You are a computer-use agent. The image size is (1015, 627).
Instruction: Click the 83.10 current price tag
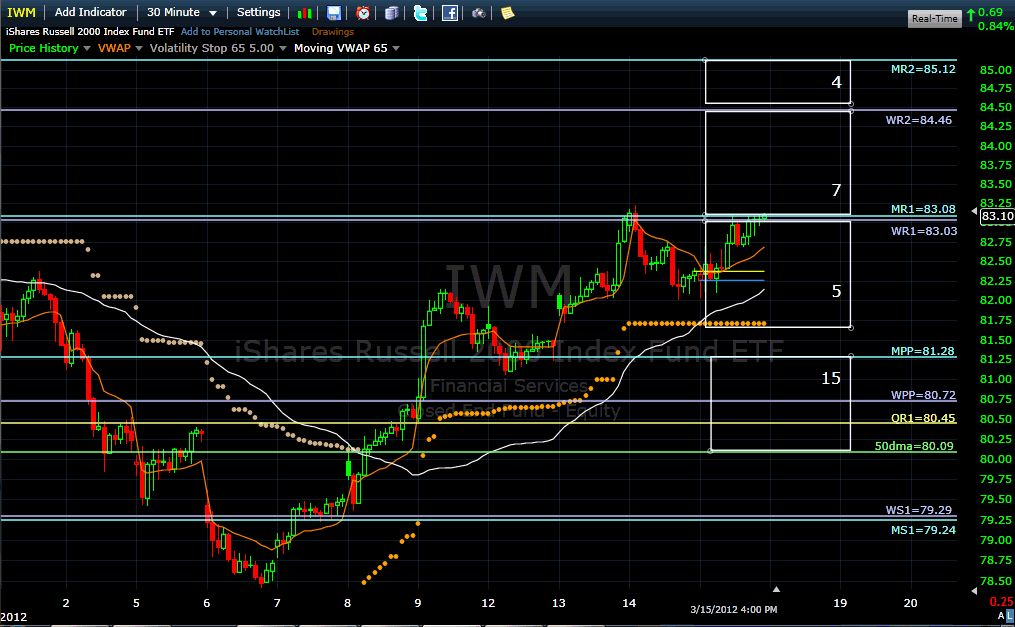click(x=998, y=216)
